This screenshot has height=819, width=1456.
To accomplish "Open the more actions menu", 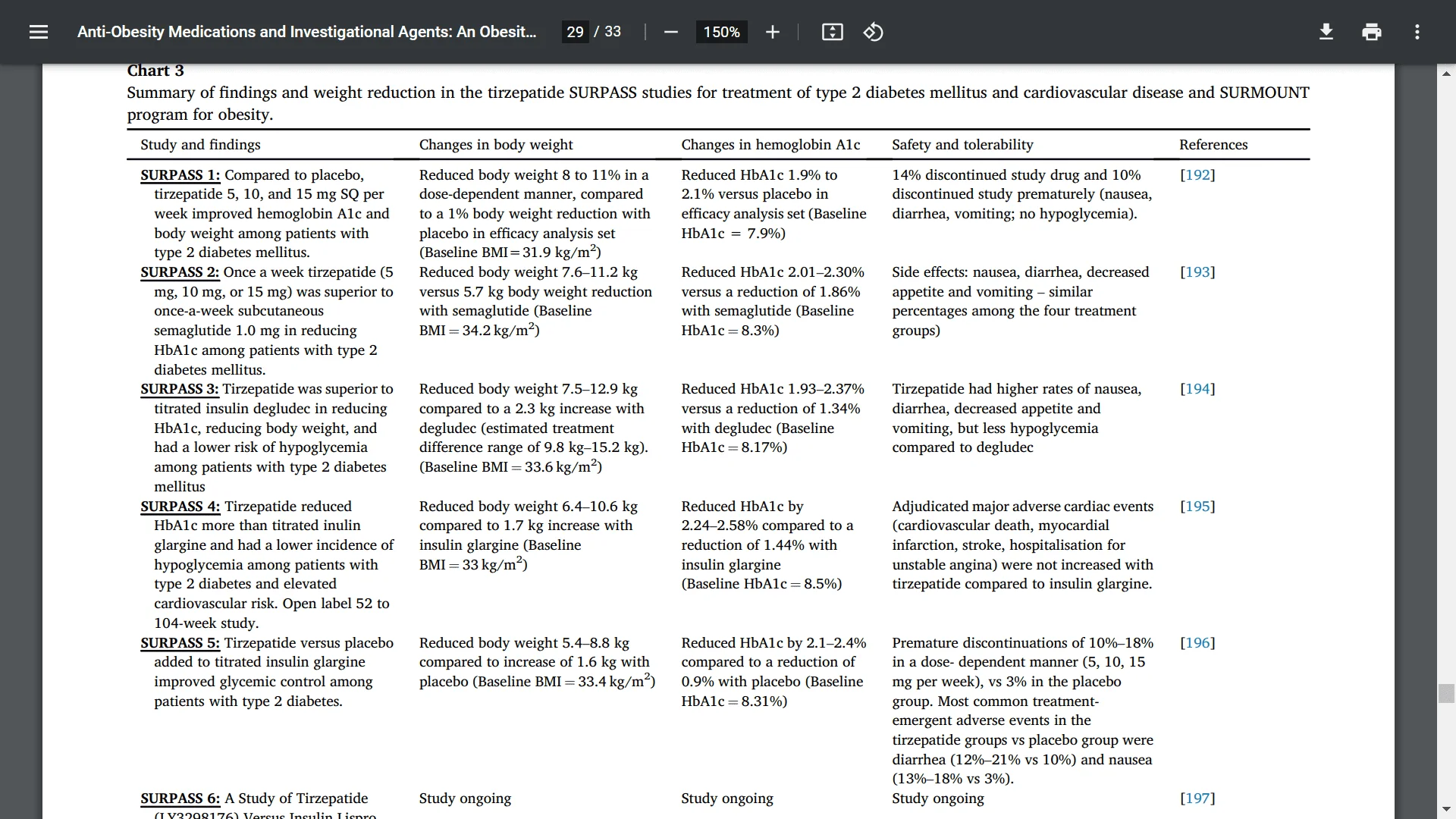I will click(x=1417, y=32).
